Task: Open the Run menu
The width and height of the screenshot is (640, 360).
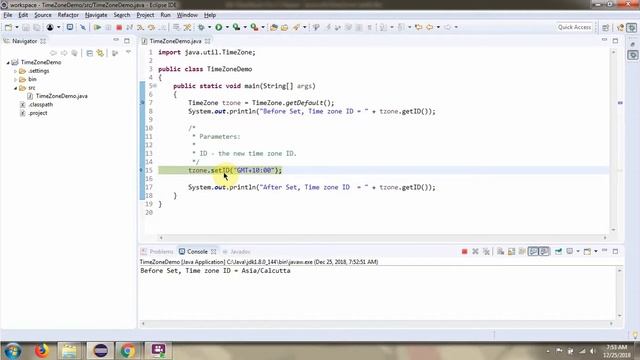Action: click(x=165, y=15)
